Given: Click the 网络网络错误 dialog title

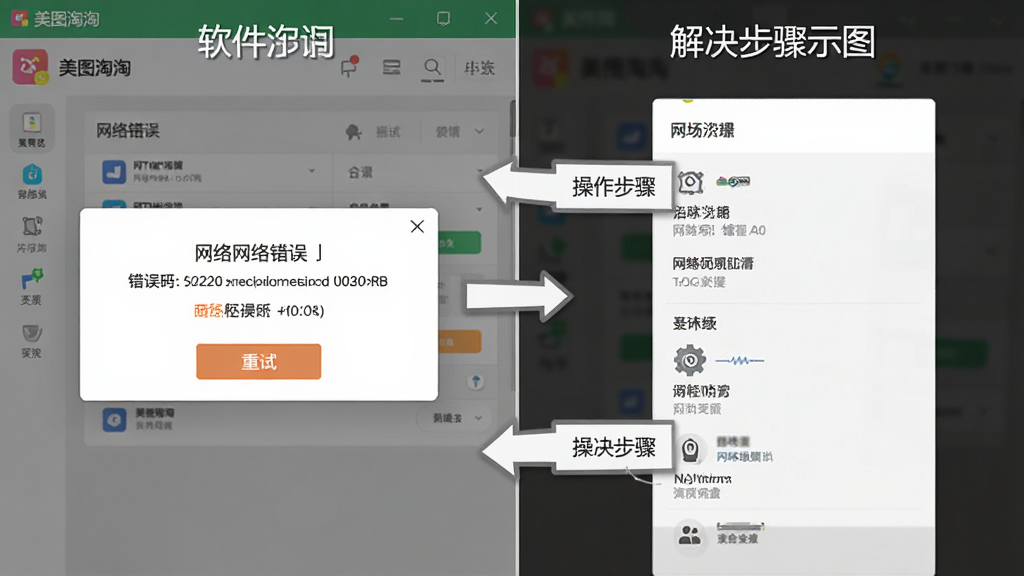Looking at the screenshot, I should click(x=259, y=253).
